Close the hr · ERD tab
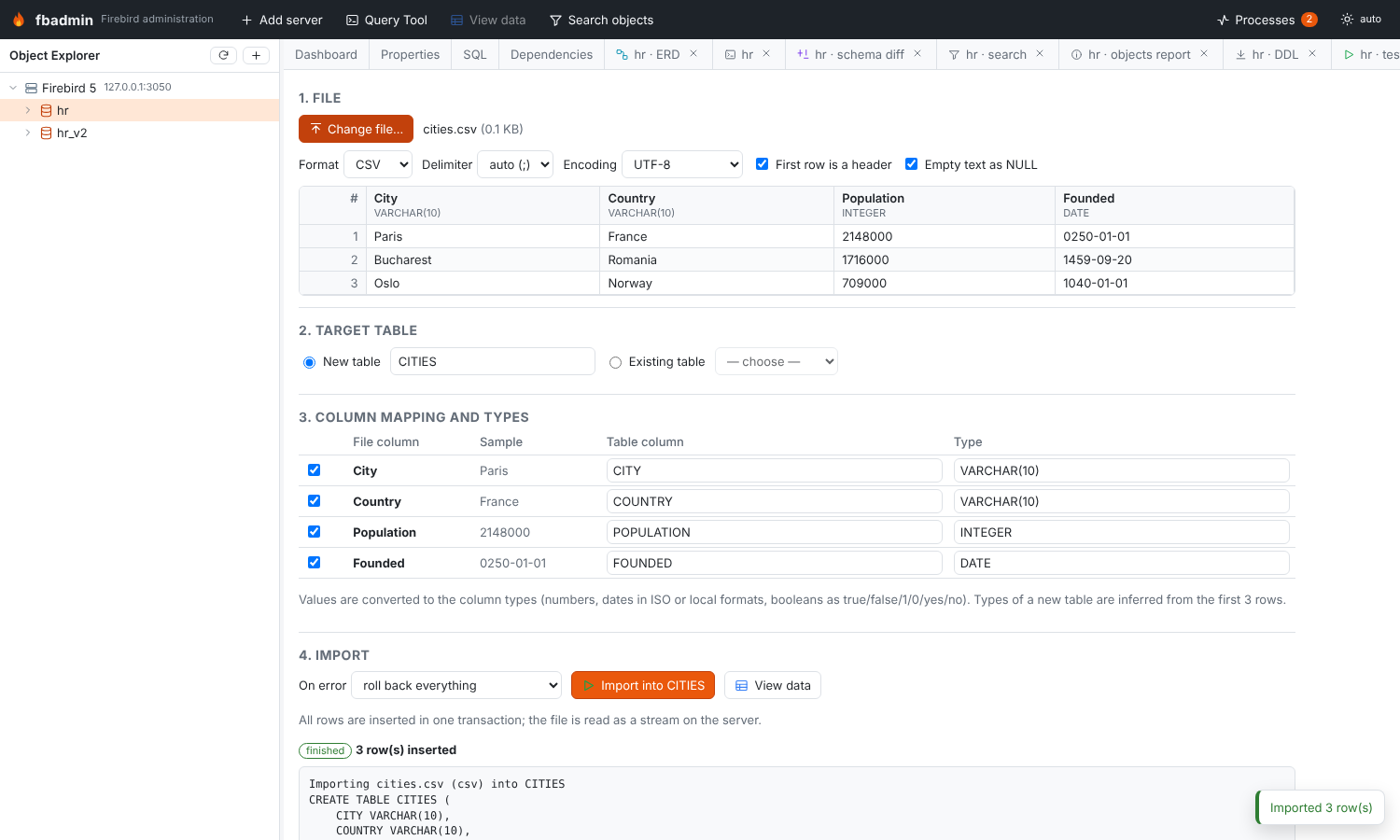Screen dimensions: 1400x840 693,54
